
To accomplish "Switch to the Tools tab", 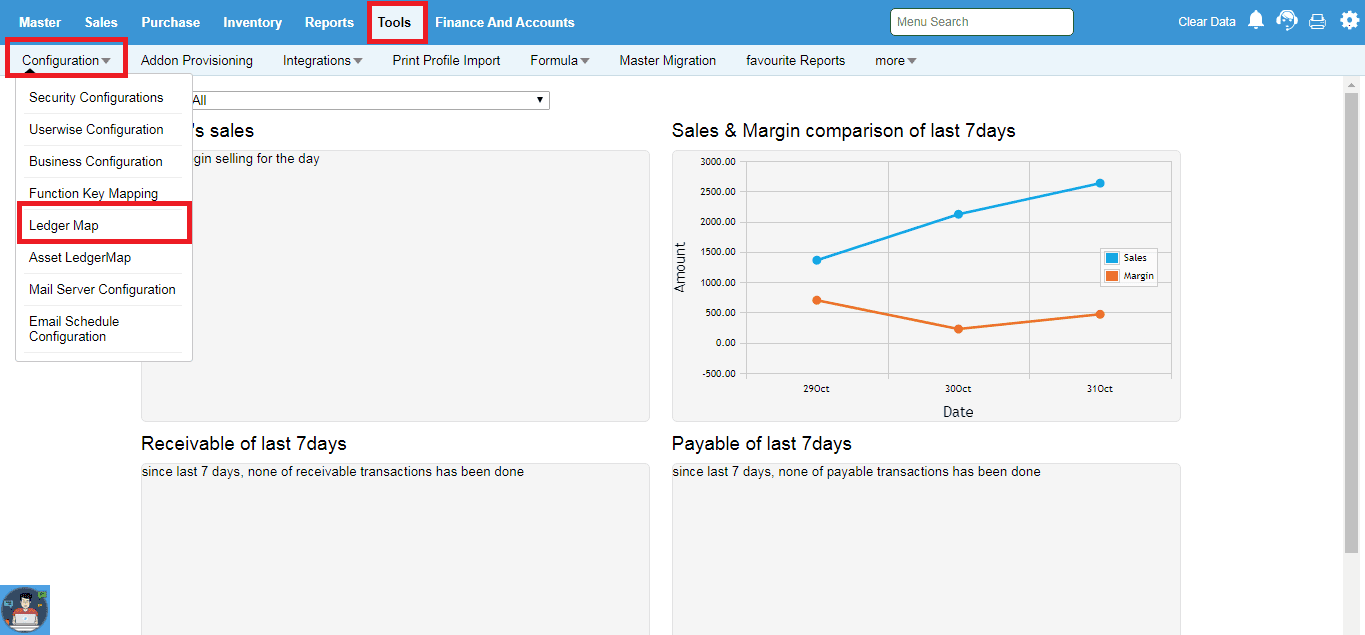I will coord(394,22).
